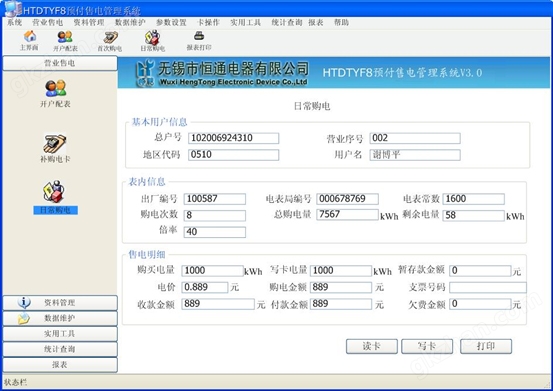Click the 电表常数 field showing 1600

tap(474, 199)
